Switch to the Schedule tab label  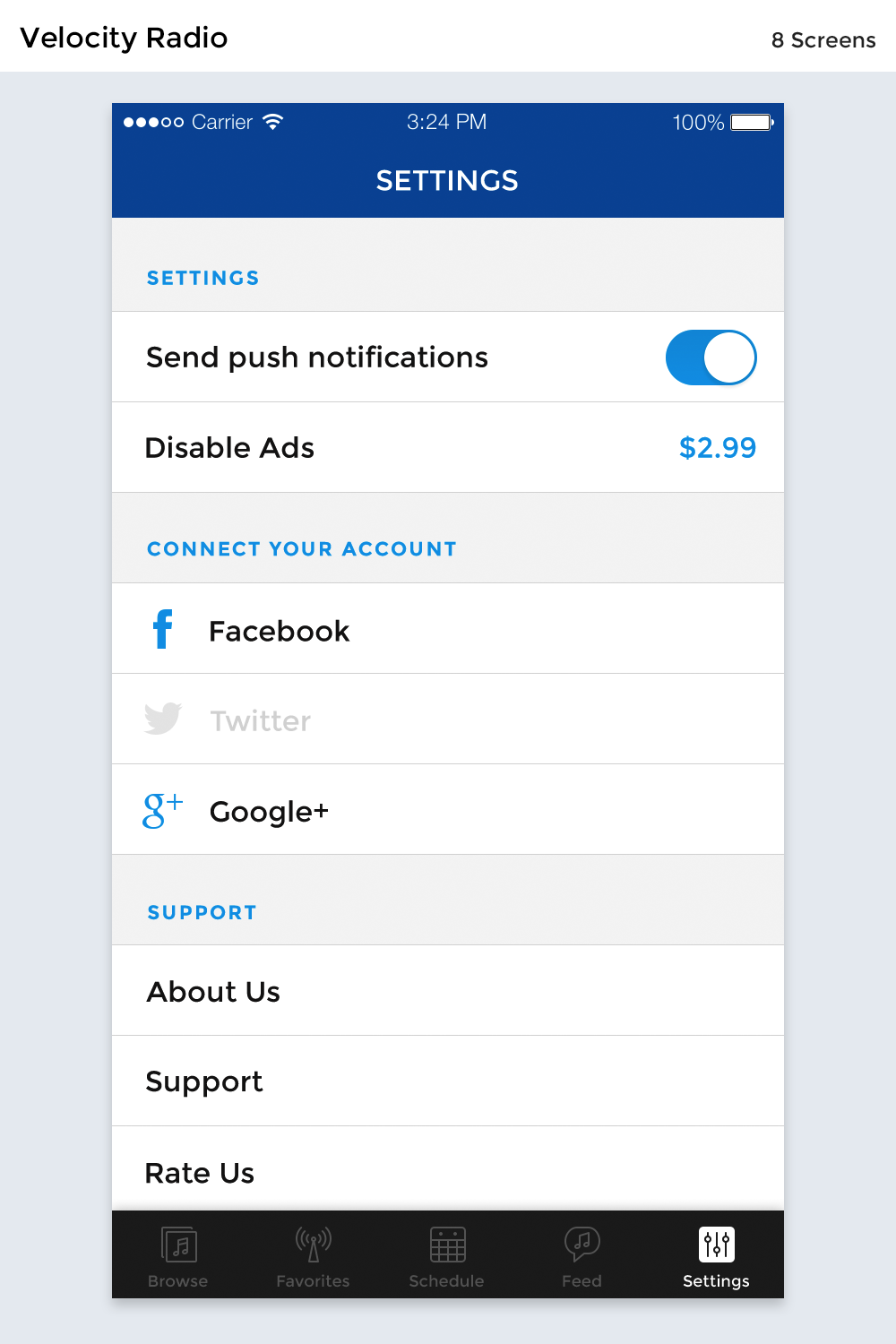pyautogui.click(x=446, y=1281)
